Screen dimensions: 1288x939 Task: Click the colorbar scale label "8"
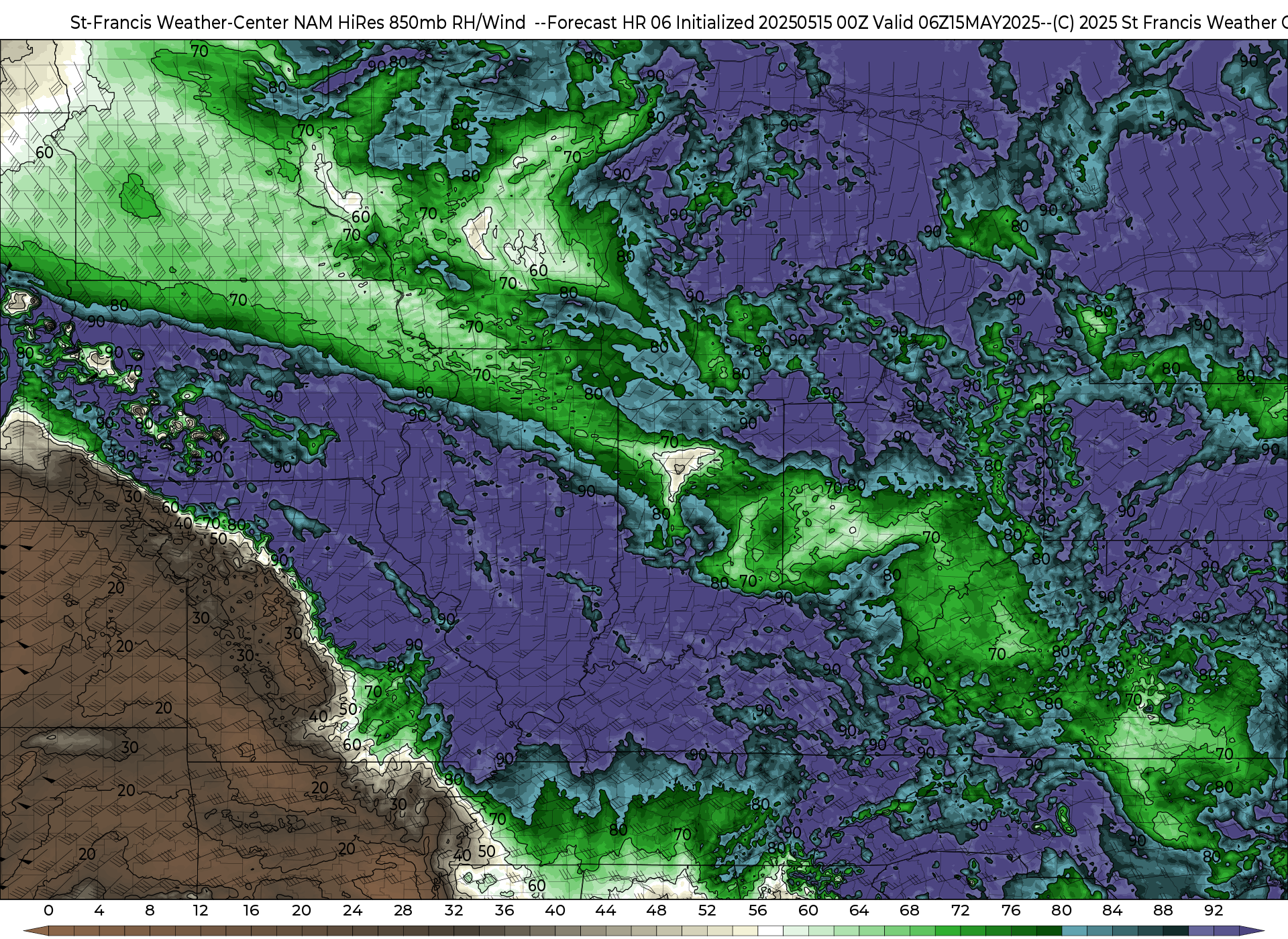[150, 911]
